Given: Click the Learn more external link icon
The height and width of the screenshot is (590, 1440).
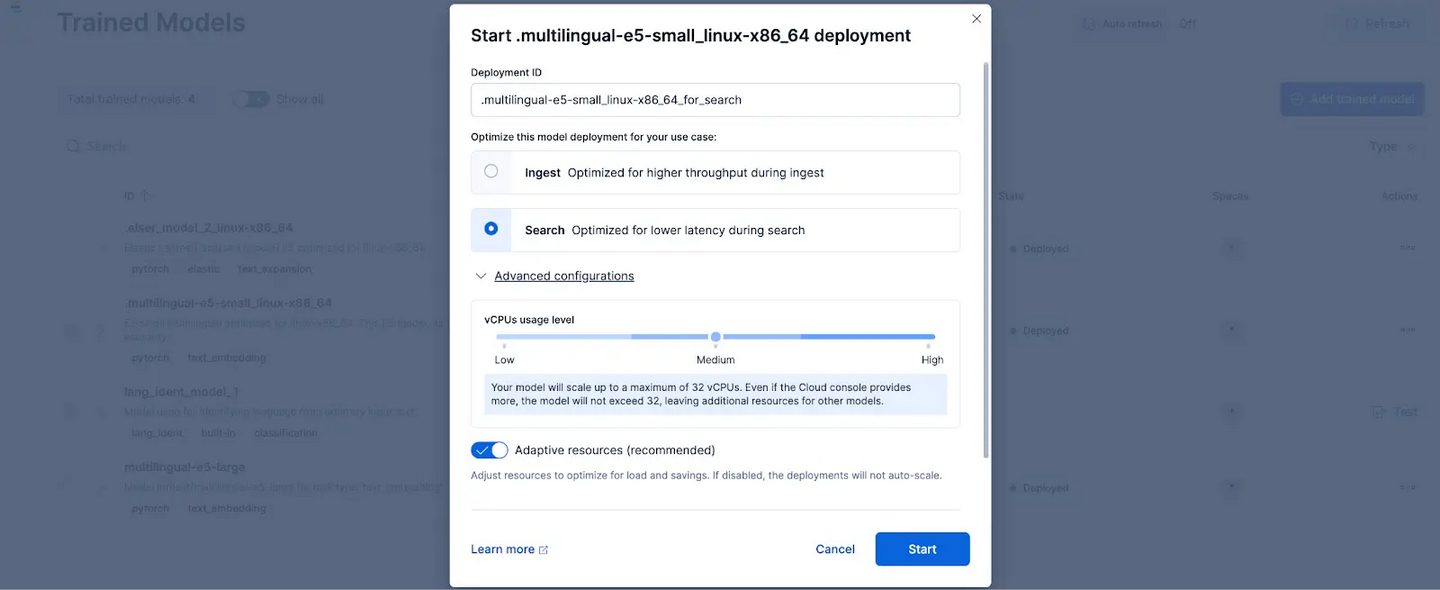Looking at the screenshot, I should point(543,550).
